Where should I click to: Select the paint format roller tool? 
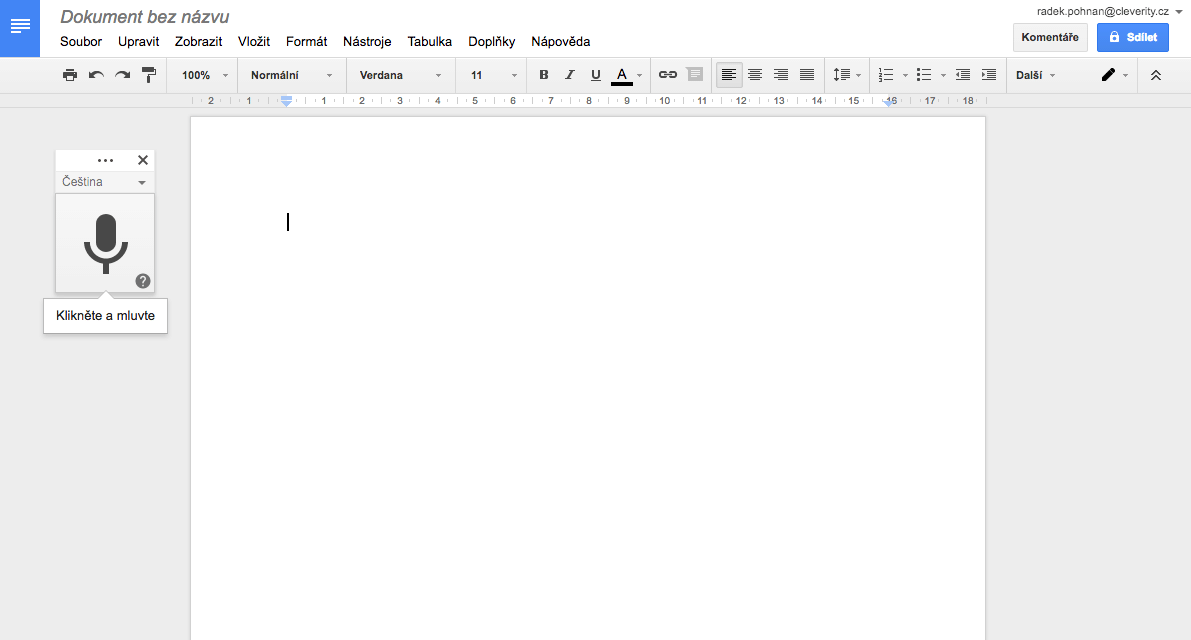pyautogui.click(x=149, y=75)
